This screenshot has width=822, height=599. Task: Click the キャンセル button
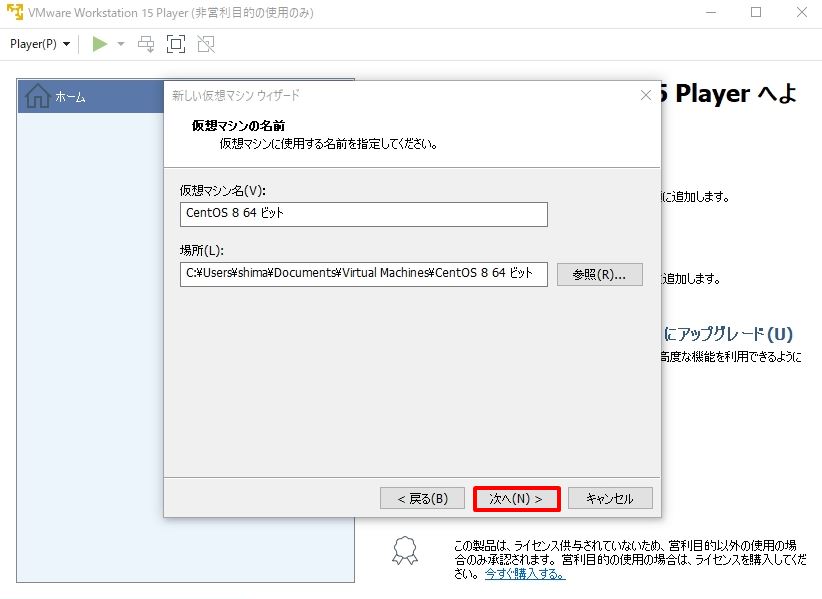tap(610, 498)
